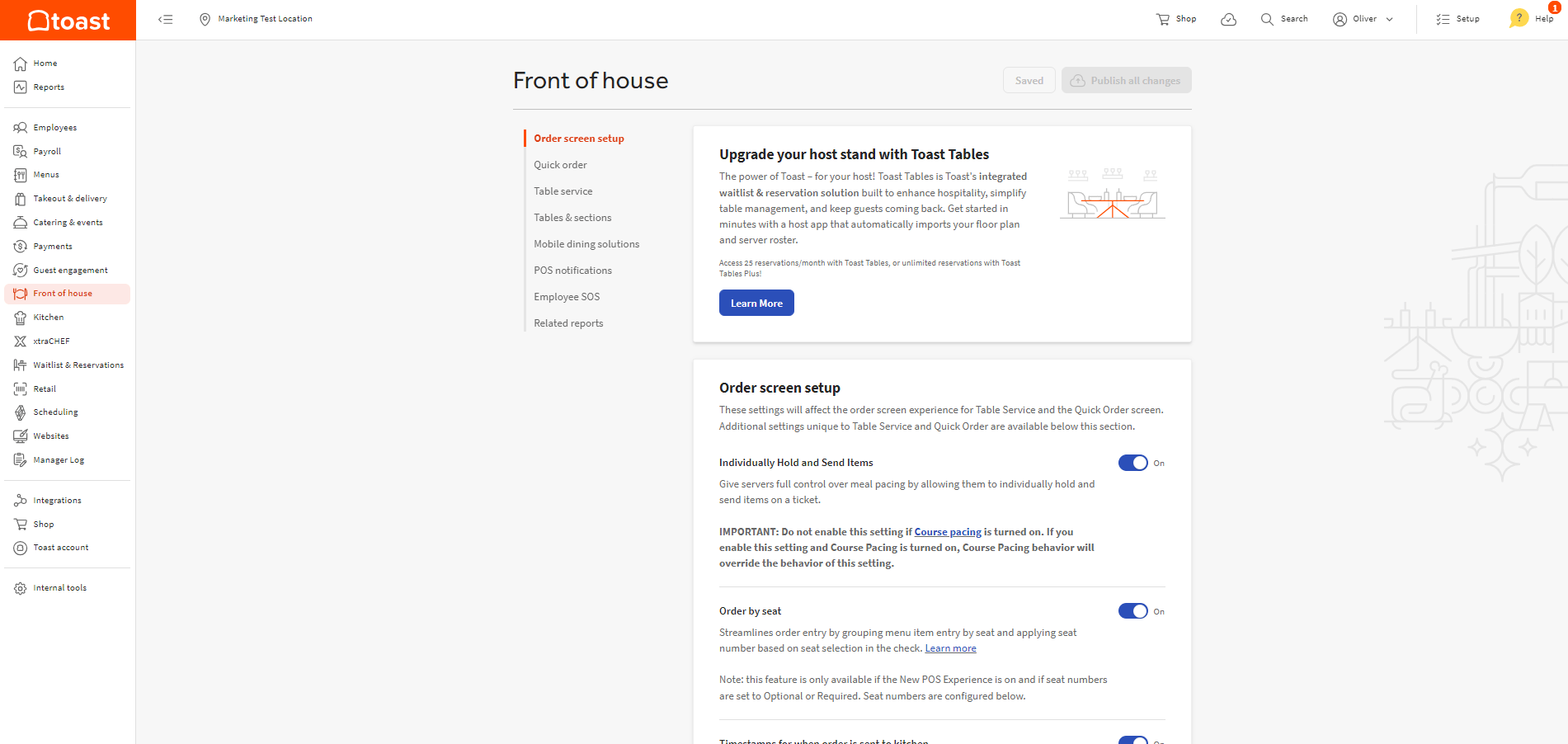1568x744 pixels.
Task: Click the Scheduling sidebar icon
Action: coord(21,412)
